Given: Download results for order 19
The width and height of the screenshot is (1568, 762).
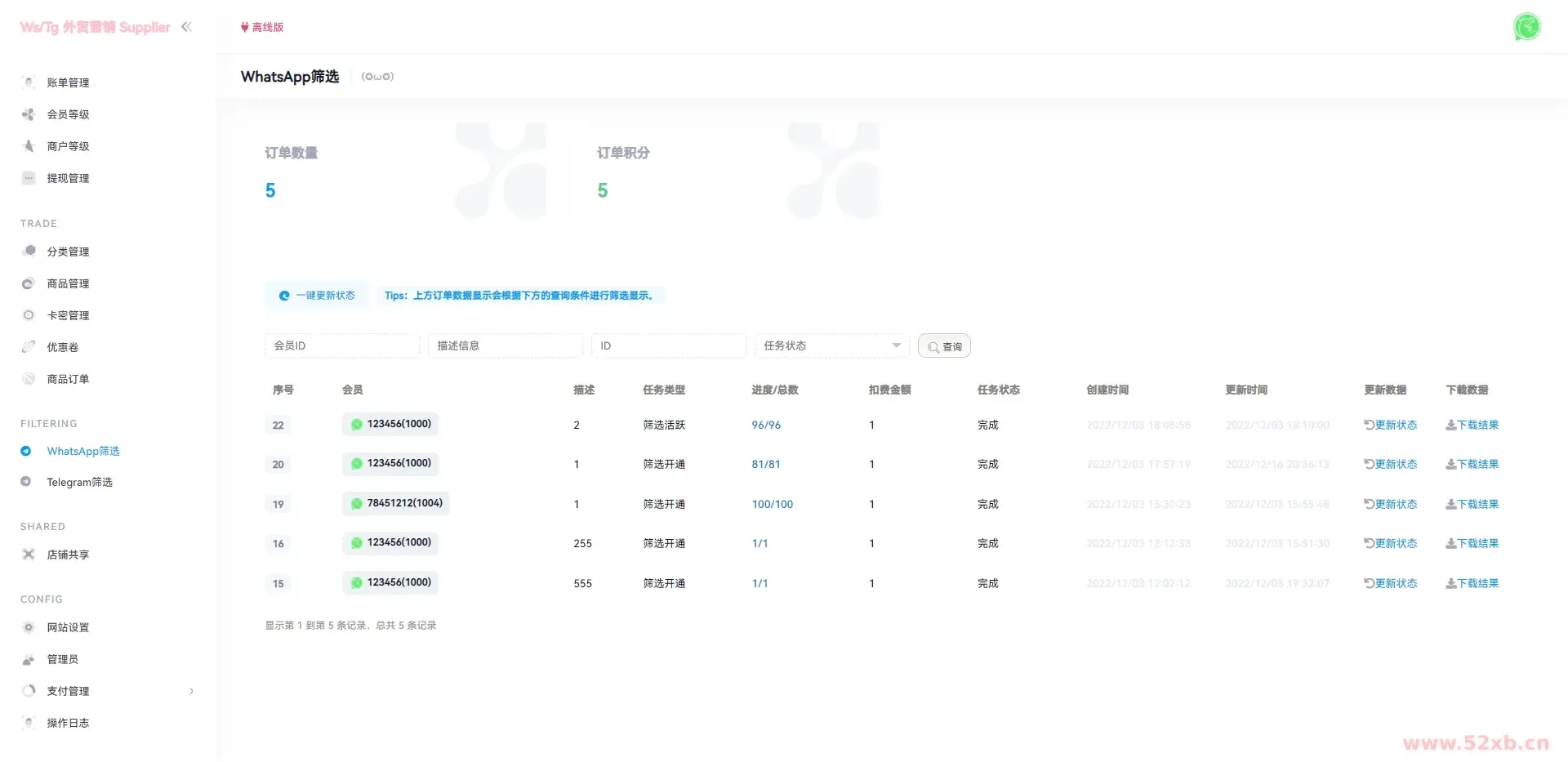Looking at the screenshot, I should [1472, 504].
